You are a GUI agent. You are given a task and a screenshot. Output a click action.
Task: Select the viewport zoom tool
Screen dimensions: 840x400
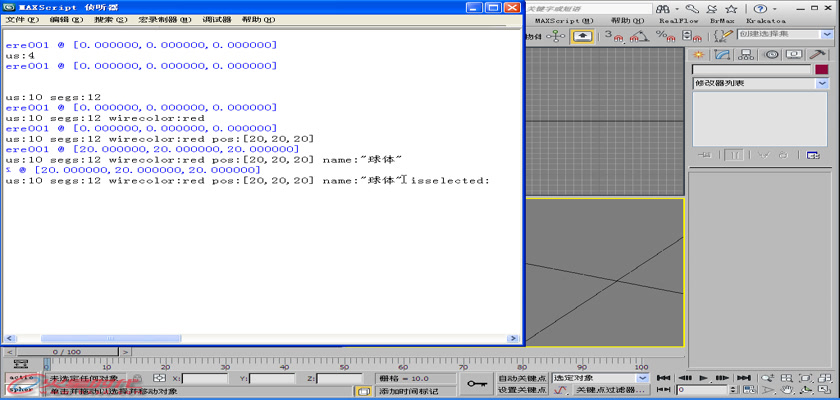click(769, 378)
